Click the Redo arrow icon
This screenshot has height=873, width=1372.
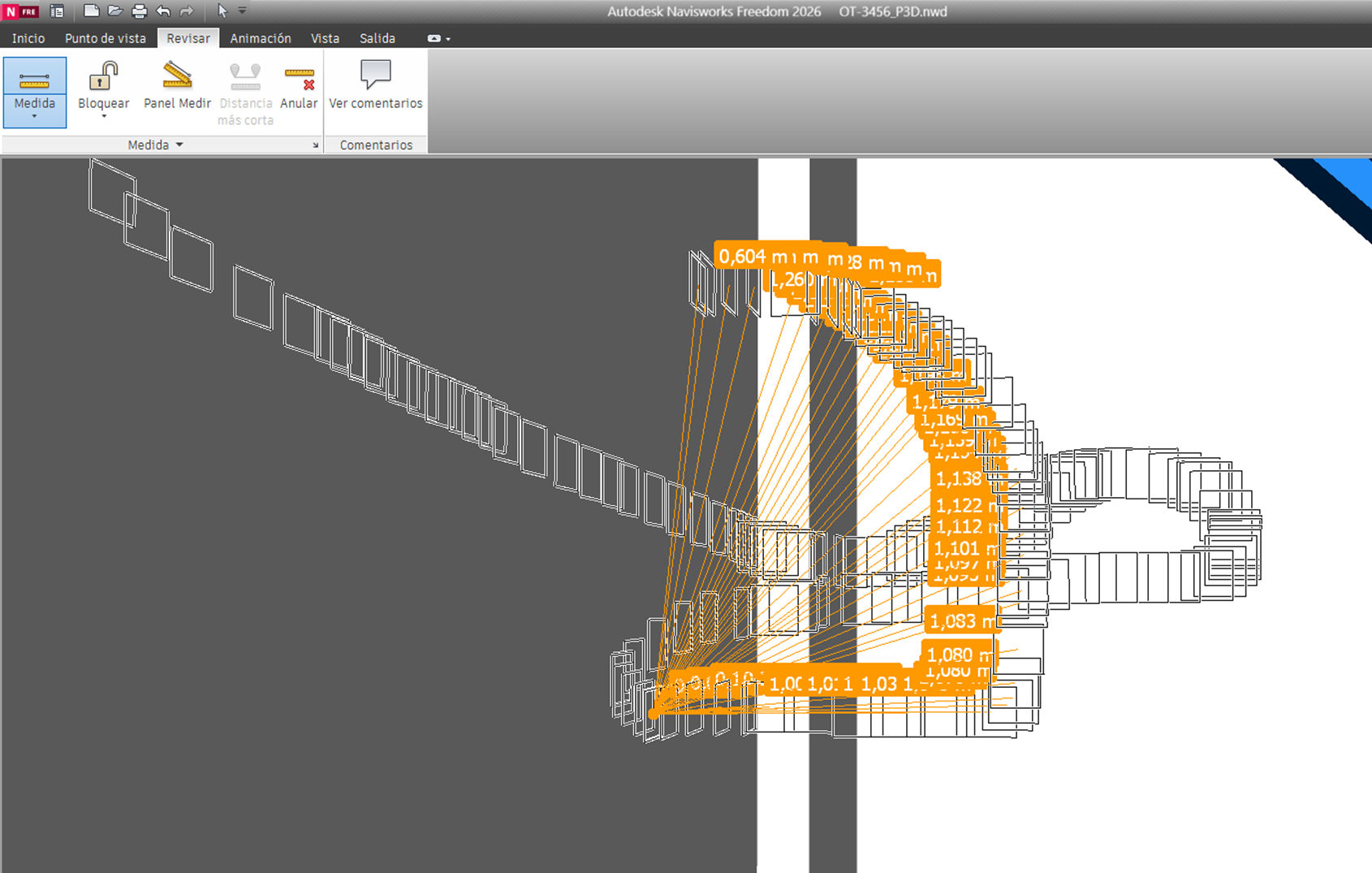coord(186,11)
